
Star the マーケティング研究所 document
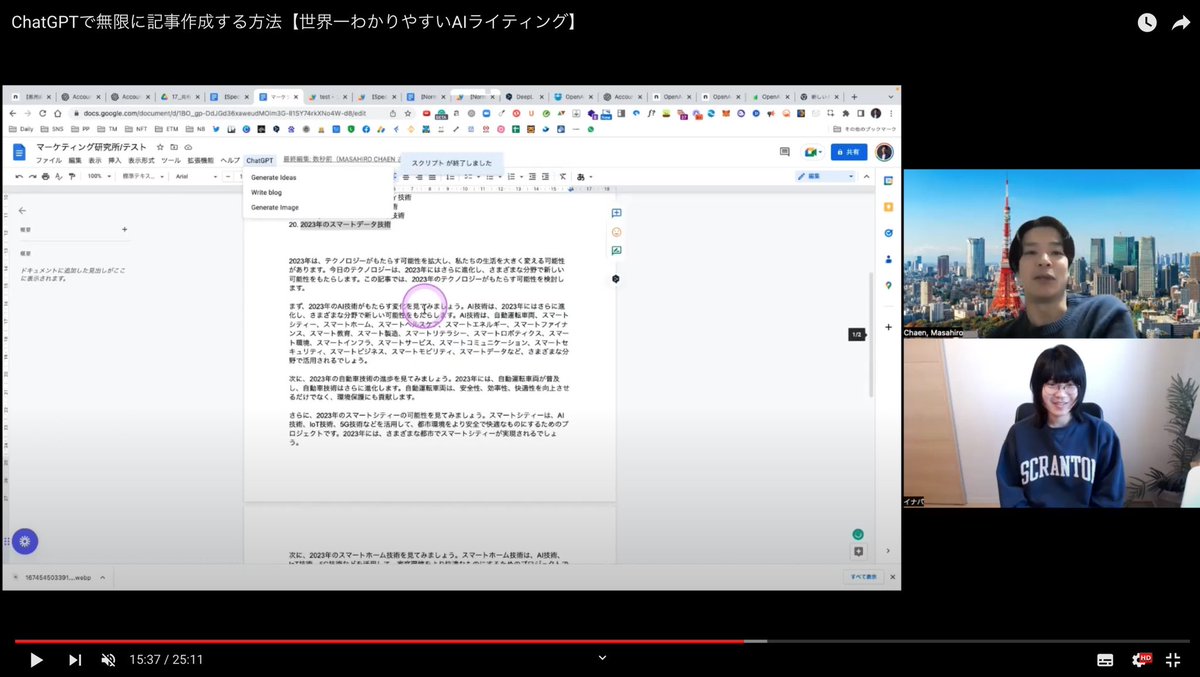(160, 147)
